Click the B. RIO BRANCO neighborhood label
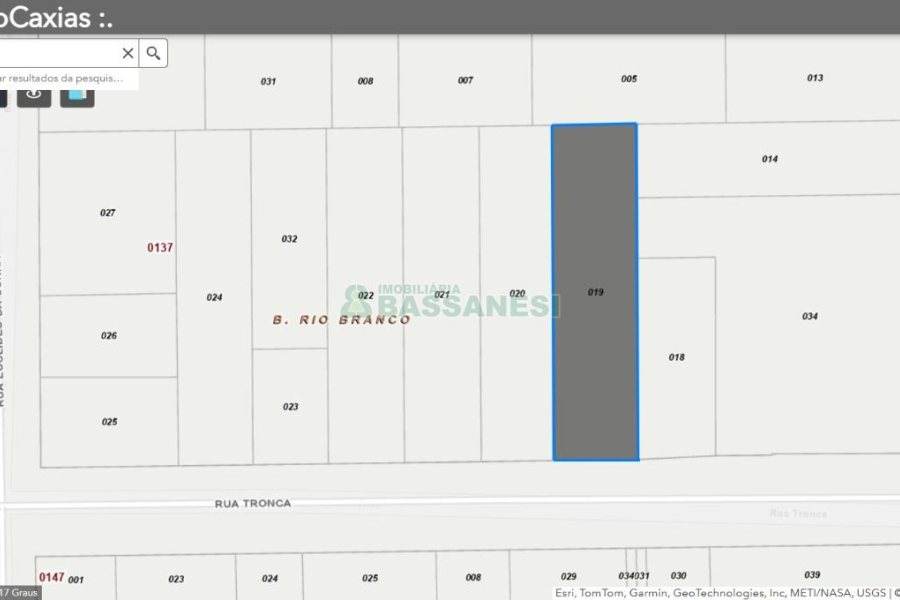 coord(340,320)
